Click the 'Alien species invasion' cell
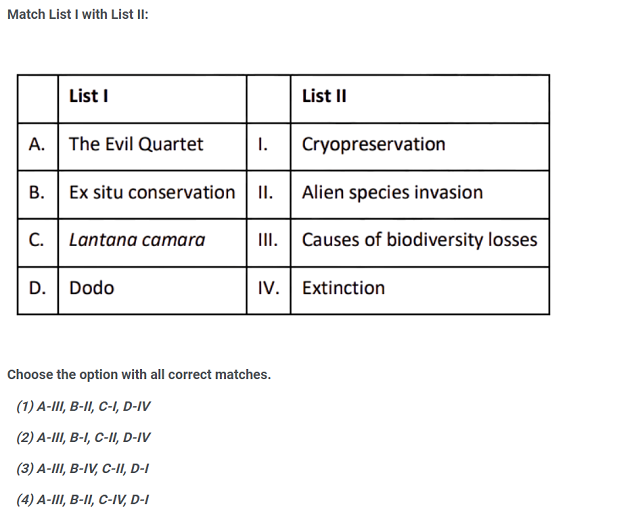Screen dimensions: 640x517 392,192
